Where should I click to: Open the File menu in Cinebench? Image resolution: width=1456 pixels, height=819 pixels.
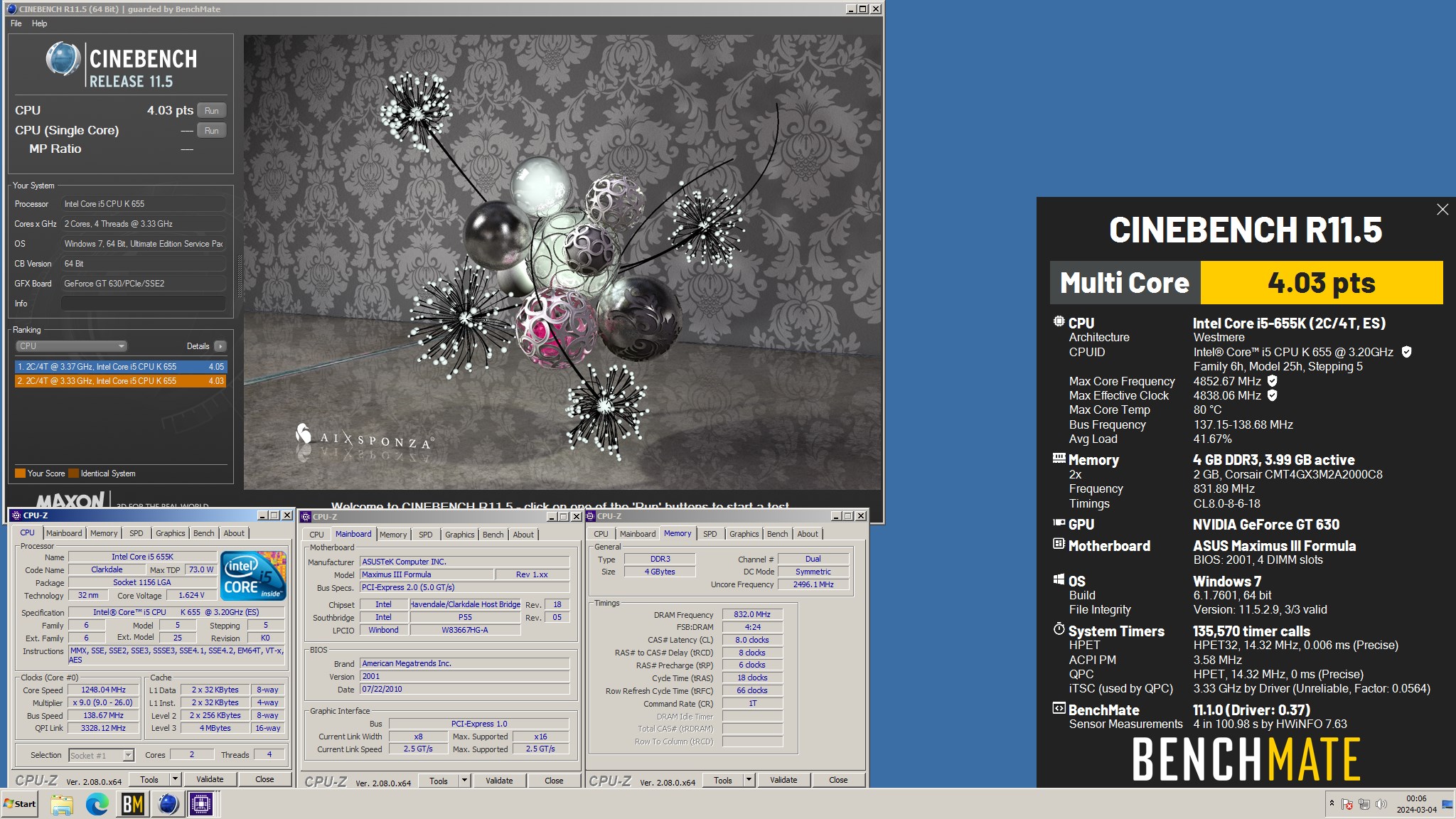pos(16,23)
